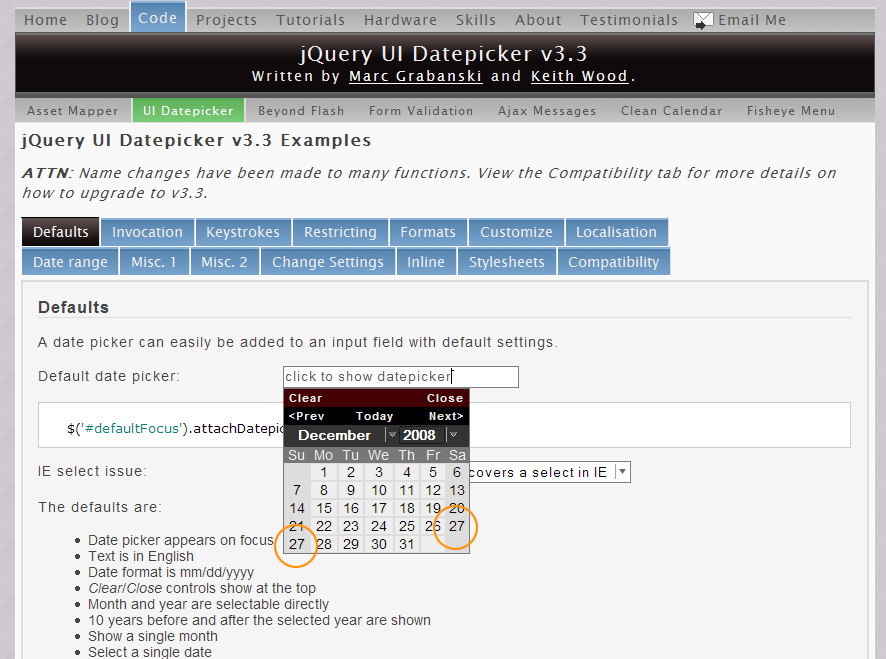Open the Marc Grabanski author link
The width and height of the screenshot is (886, 659).
coord(415,76)
